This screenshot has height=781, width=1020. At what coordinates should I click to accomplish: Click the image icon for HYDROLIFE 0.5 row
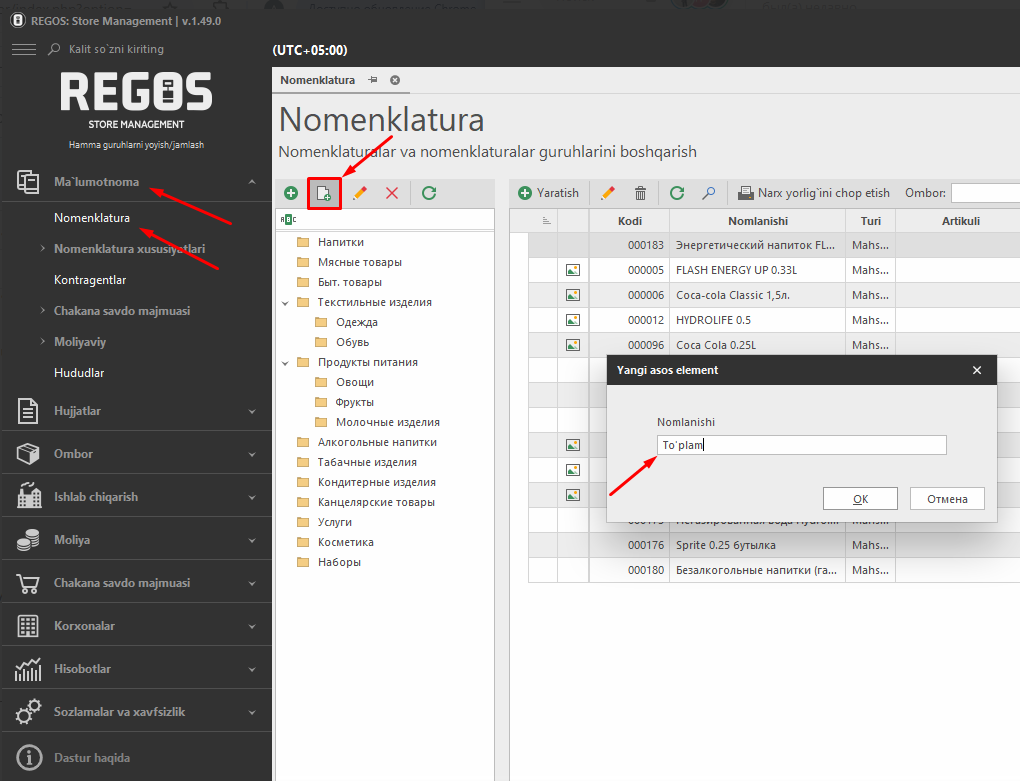[573, 320]
